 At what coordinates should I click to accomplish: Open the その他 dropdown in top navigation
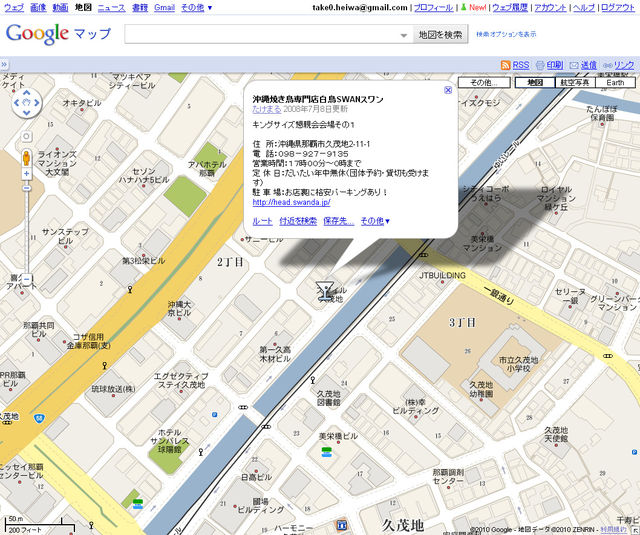click(196, 7)
